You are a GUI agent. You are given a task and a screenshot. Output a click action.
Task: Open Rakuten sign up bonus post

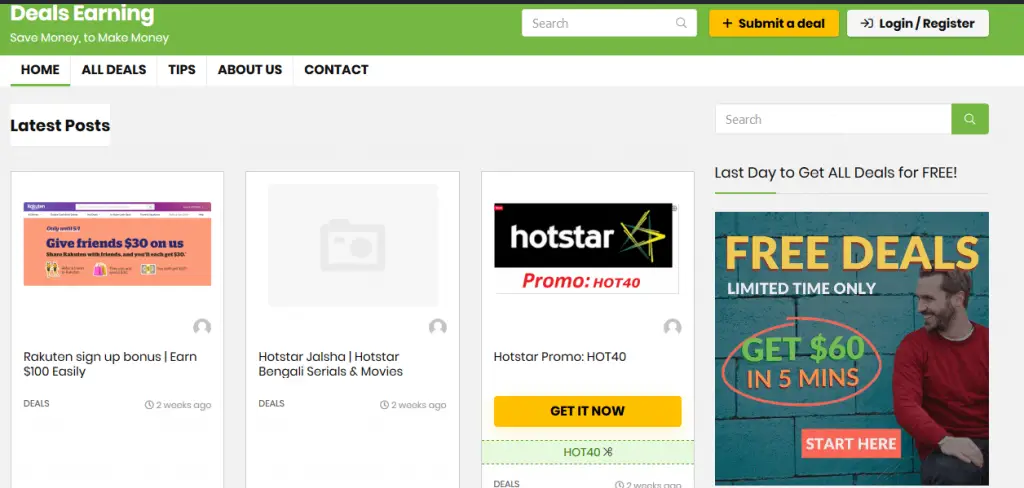click(110, 364)
